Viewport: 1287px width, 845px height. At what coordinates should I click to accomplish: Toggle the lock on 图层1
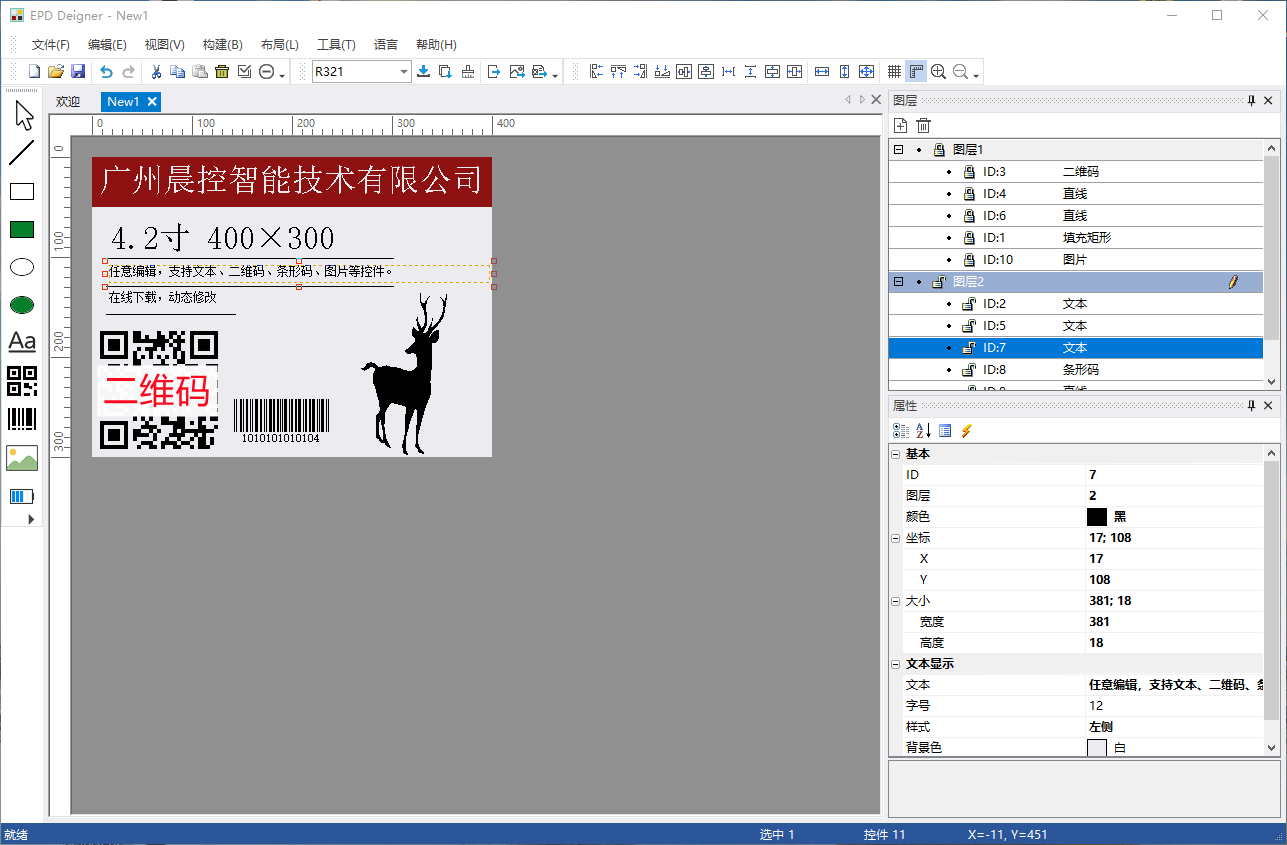(x=939, y=150)
